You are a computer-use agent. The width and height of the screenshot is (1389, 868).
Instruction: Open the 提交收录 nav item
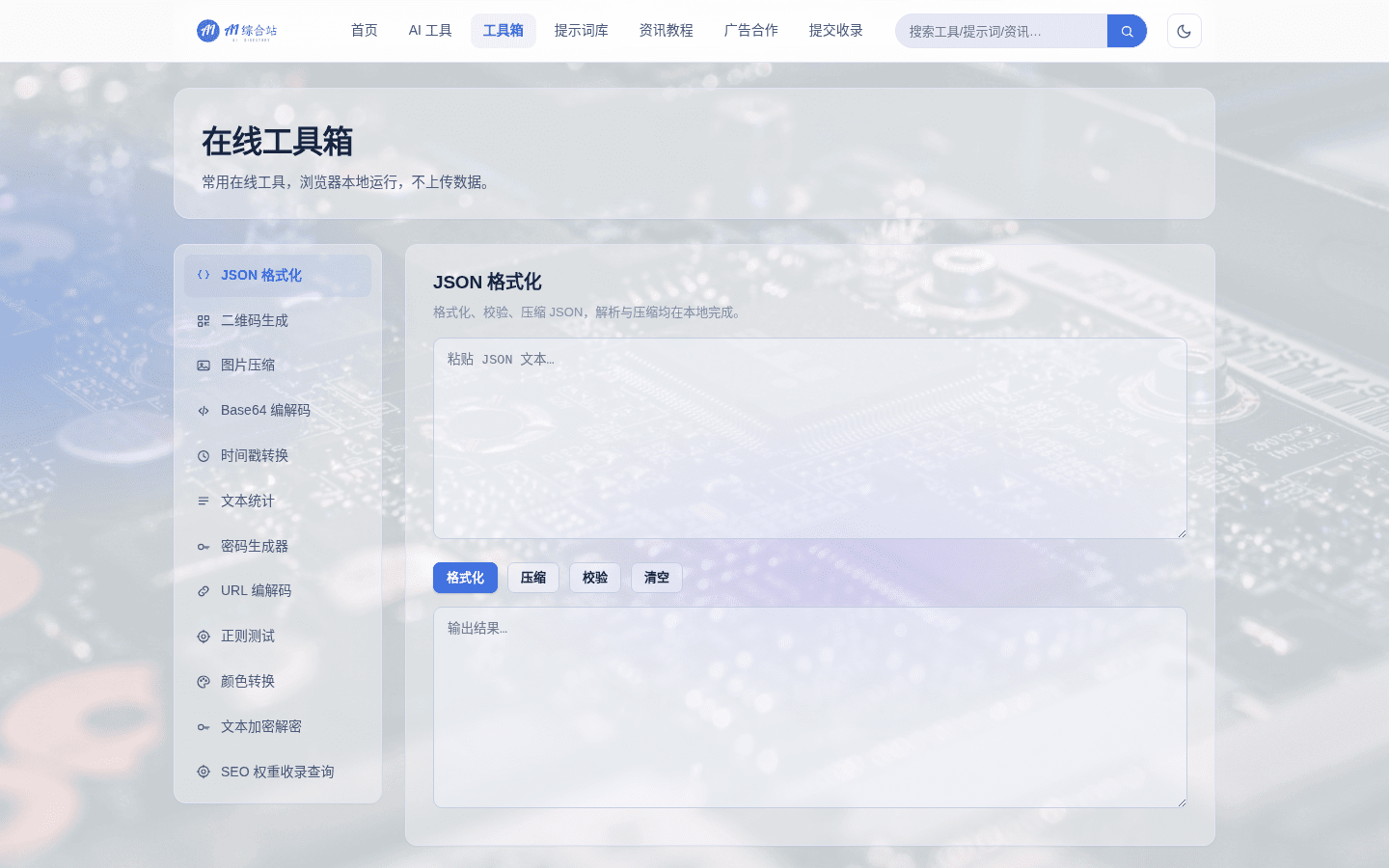pyautogui.click(x=836, y=31)
